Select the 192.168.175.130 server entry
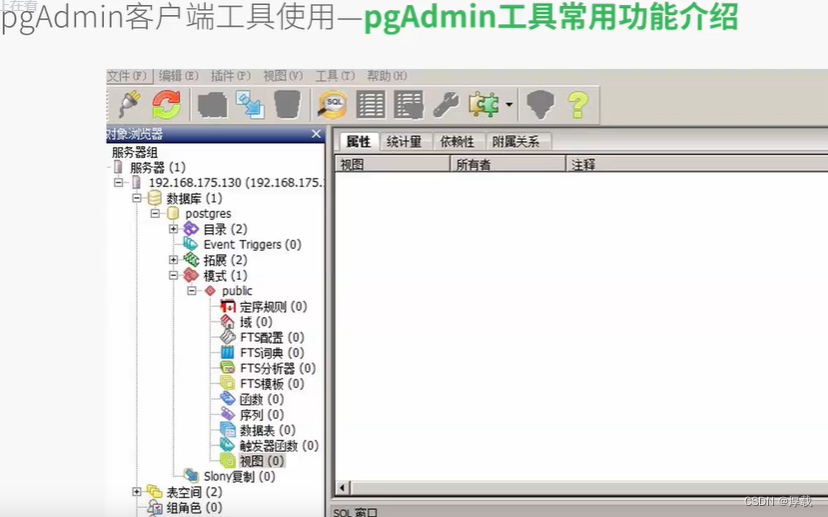Screen dimensions: 828x517 click(236, 183)
